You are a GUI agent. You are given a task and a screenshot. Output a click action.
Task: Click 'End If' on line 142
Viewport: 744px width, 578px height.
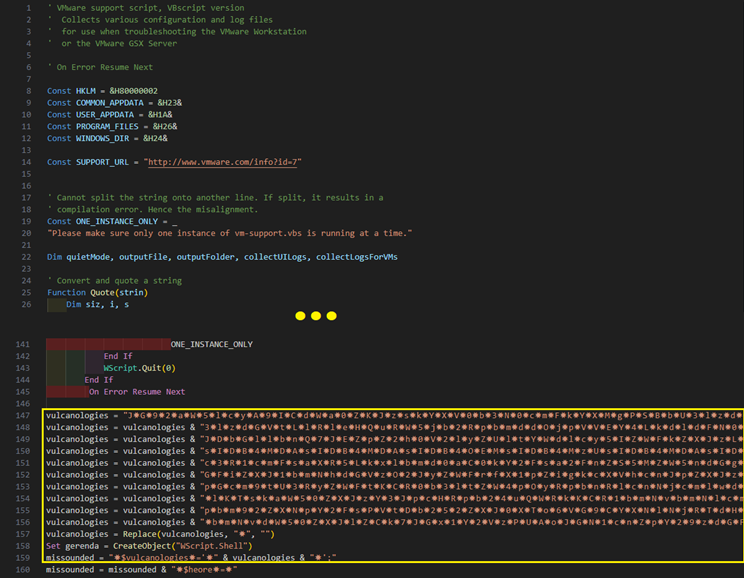(x=118, y=356)
